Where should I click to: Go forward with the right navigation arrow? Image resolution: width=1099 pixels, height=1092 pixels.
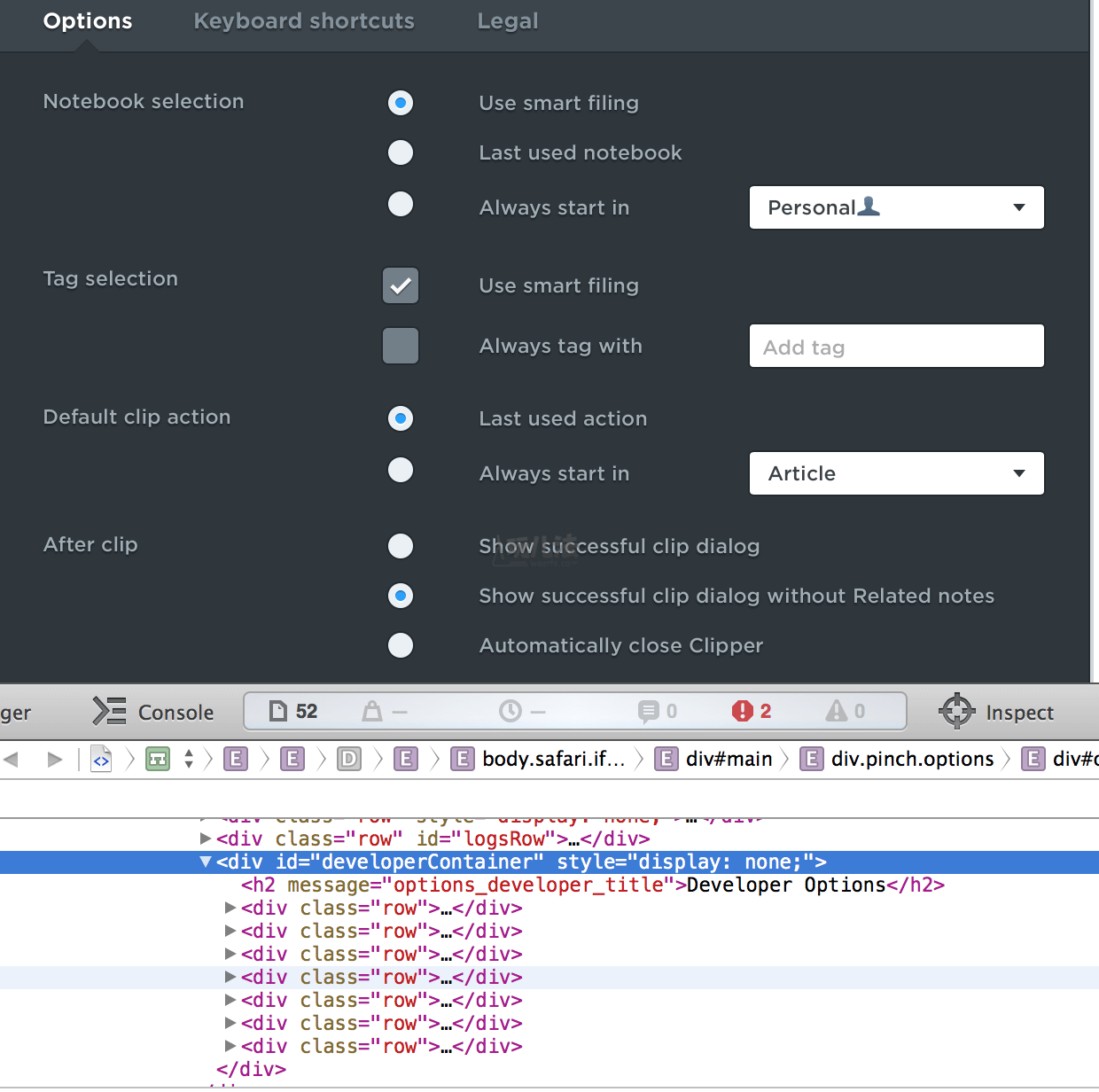click(55, 760)
